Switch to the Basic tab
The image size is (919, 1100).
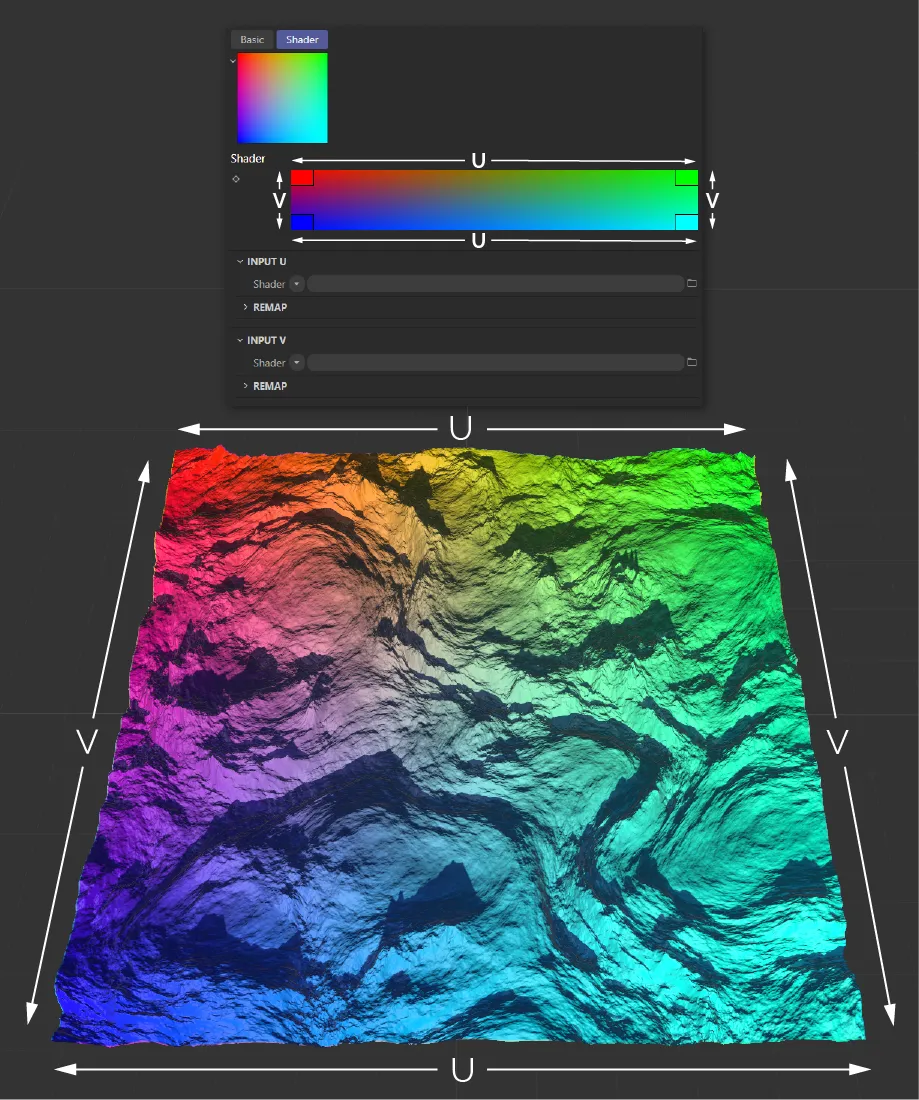tap(252, 40)
